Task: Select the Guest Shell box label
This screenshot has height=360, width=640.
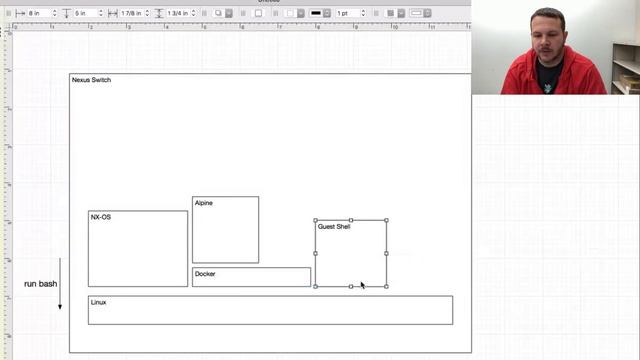Action: tap(334, 227)
